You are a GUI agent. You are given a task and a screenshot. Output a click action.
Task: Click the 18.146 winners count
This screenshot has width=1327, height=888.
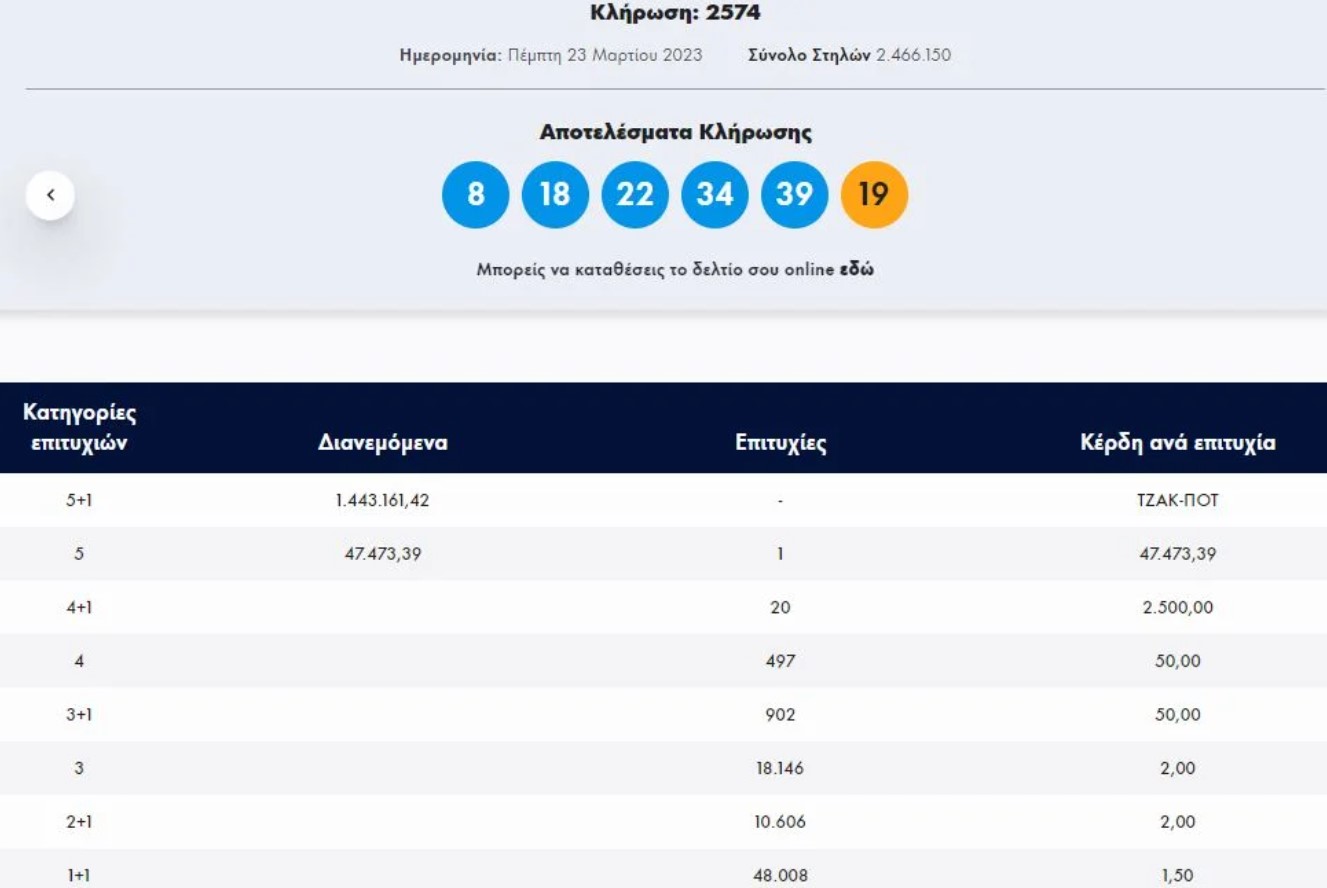point(780,769)
